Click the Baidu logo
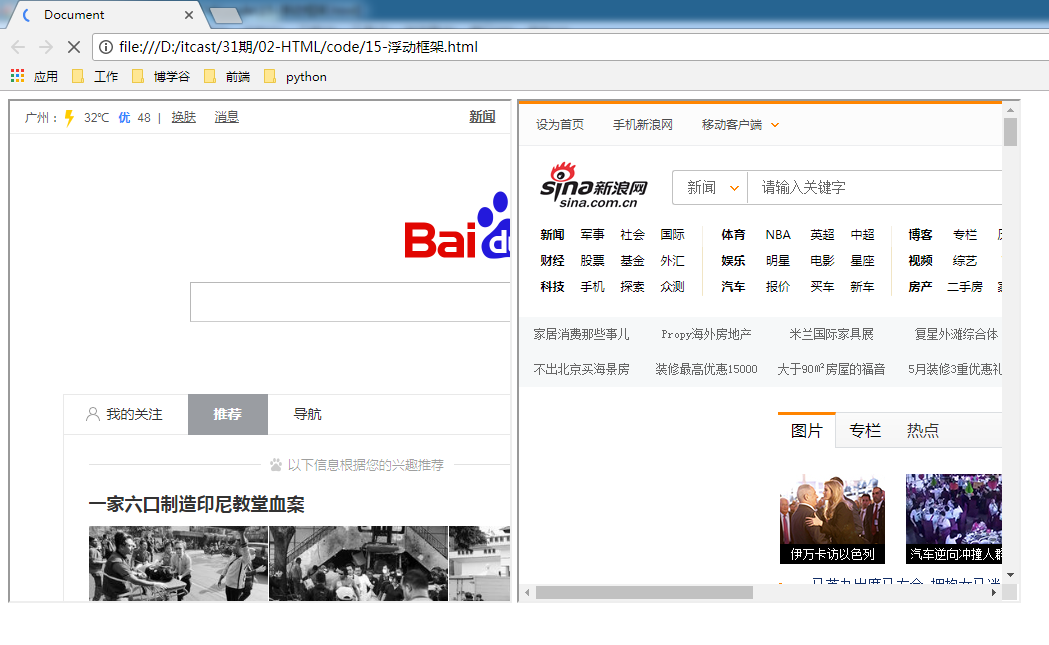The image size is (1049, 645). pos(457,226)
